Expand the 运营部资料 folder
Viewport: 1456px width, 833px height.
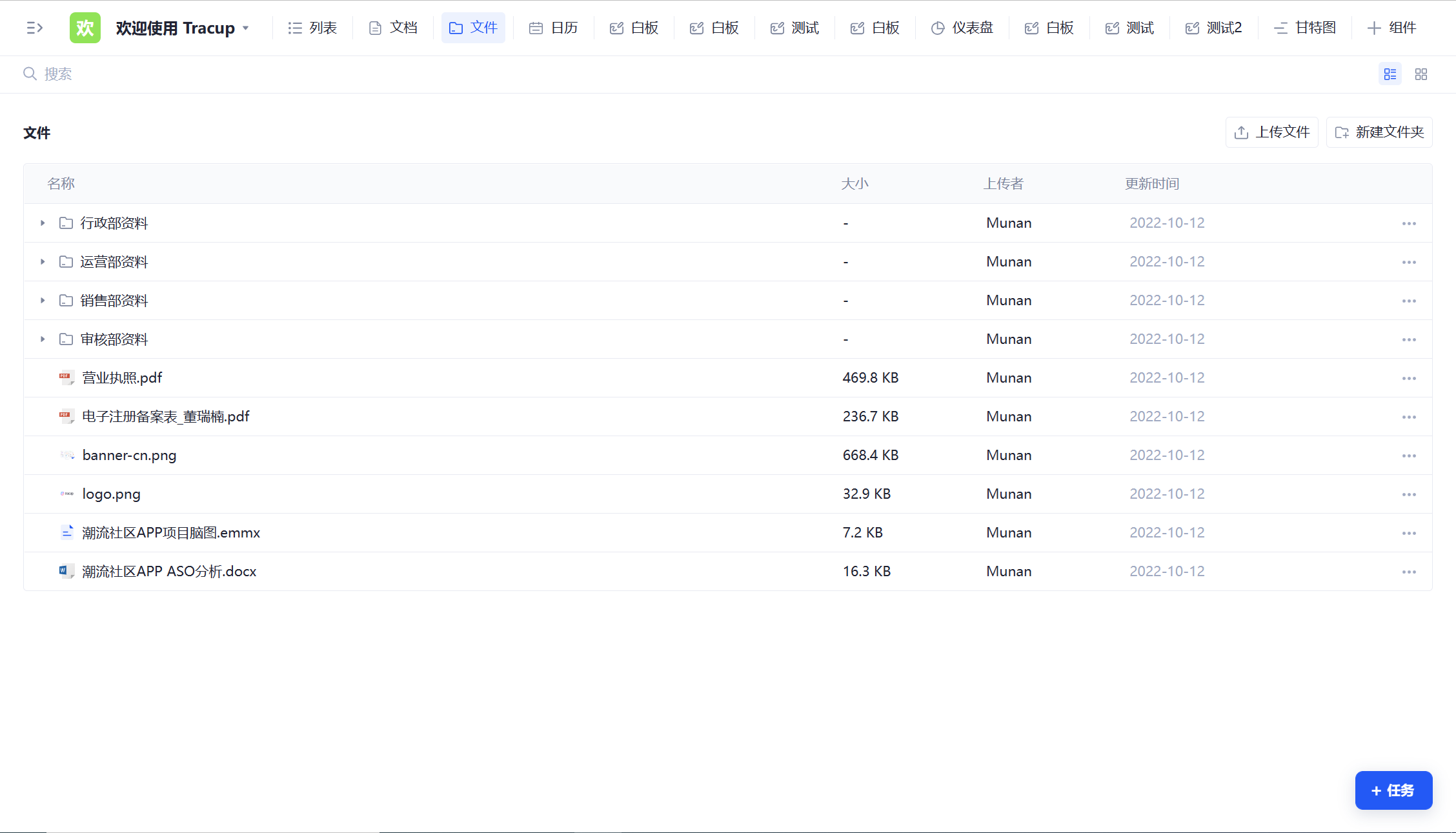[43, 262]
